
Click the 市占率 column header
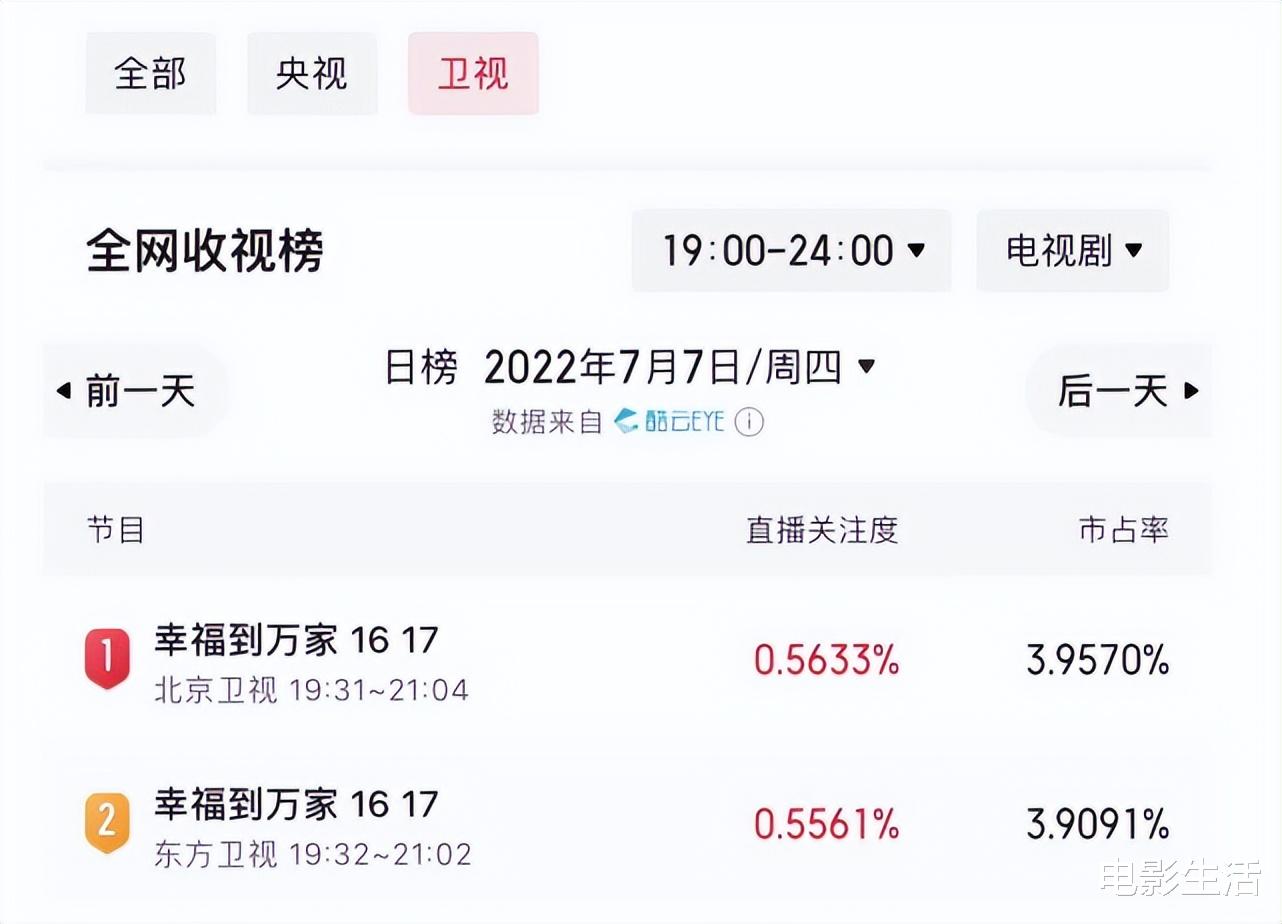click(x=1124, y=530)
